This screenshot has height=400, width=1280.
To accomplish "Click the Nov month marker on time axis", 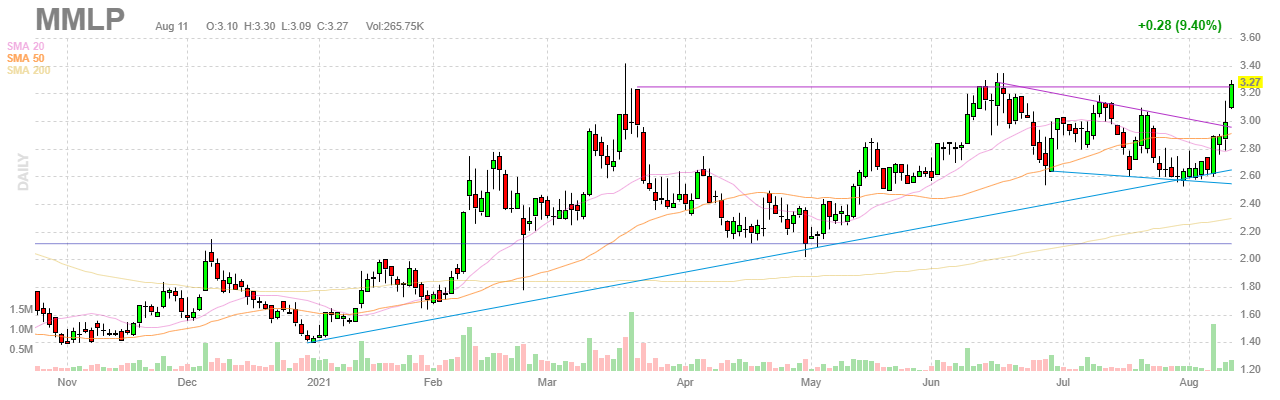I will coord(68,382).
